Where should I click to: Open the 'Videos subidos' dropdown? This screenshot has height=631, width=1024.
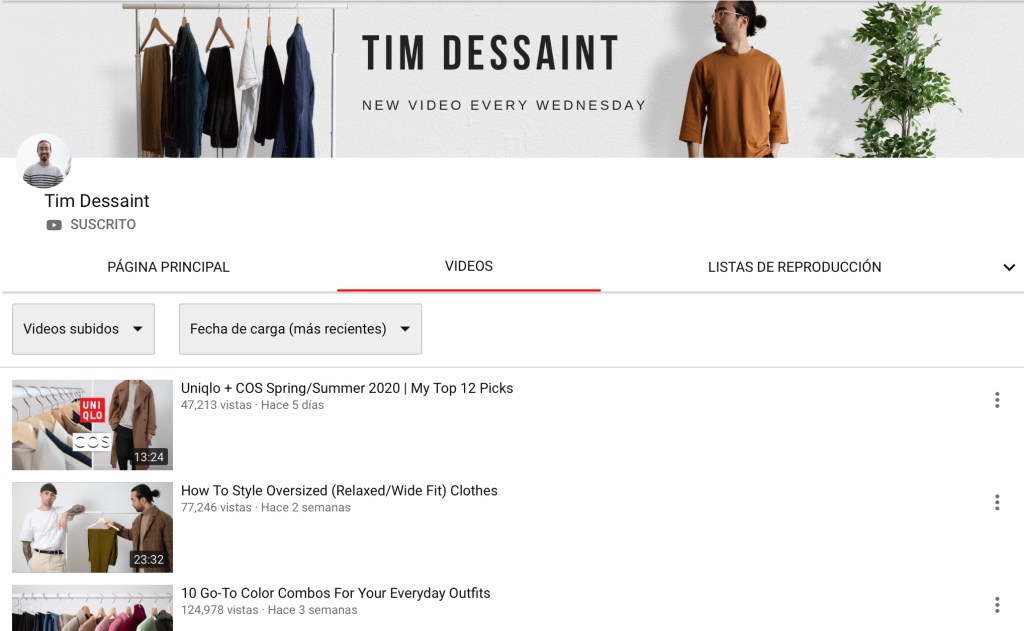tap(83, 329)
